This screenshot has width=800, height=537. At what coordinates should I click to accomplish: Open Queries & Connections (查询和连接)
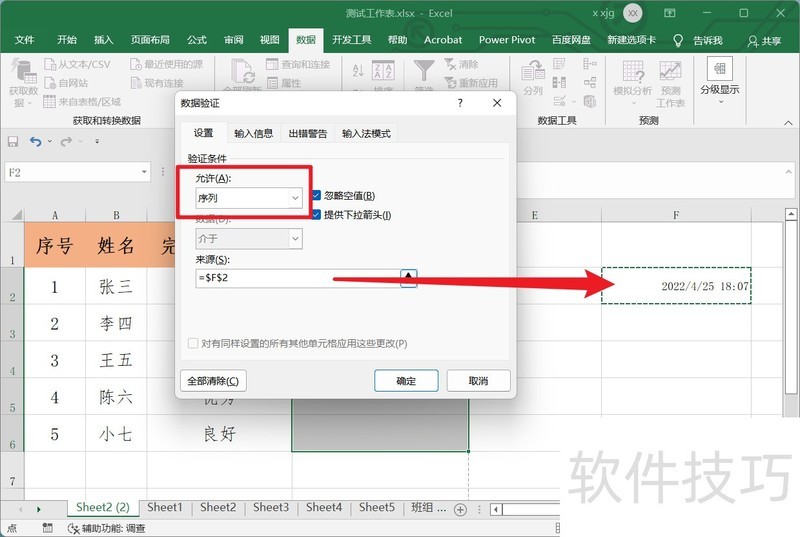pyautogui.click(x=298, y=64)
